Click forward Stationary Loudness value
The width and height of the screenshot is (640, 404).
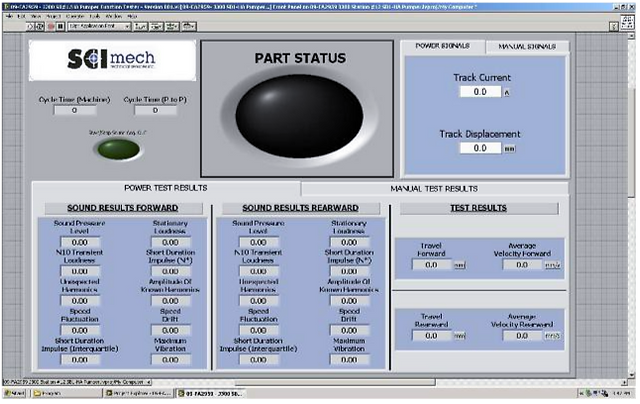tap(170, 242)
